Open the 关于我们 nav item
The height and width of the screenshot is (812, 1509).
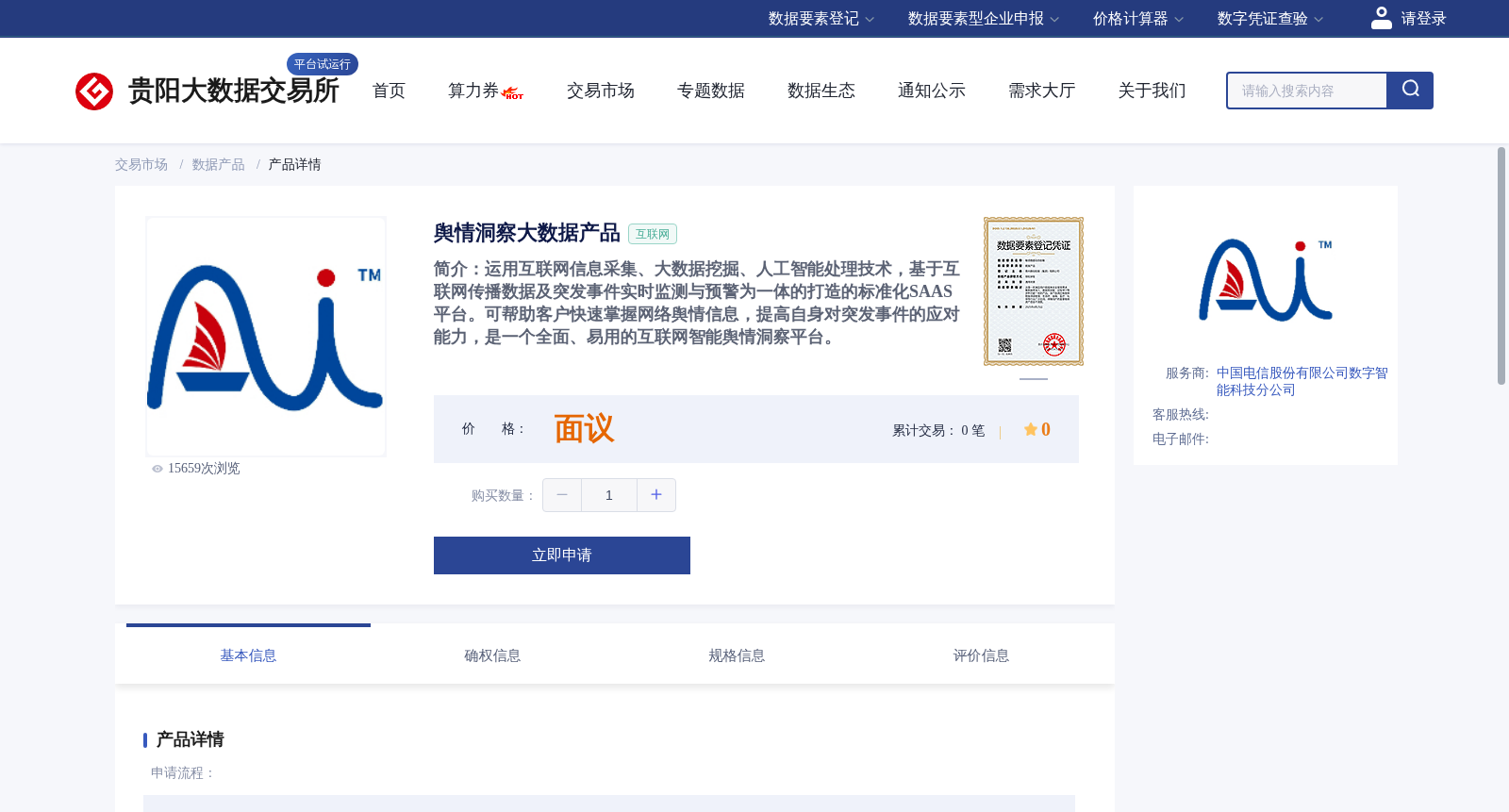point(1152,91)
